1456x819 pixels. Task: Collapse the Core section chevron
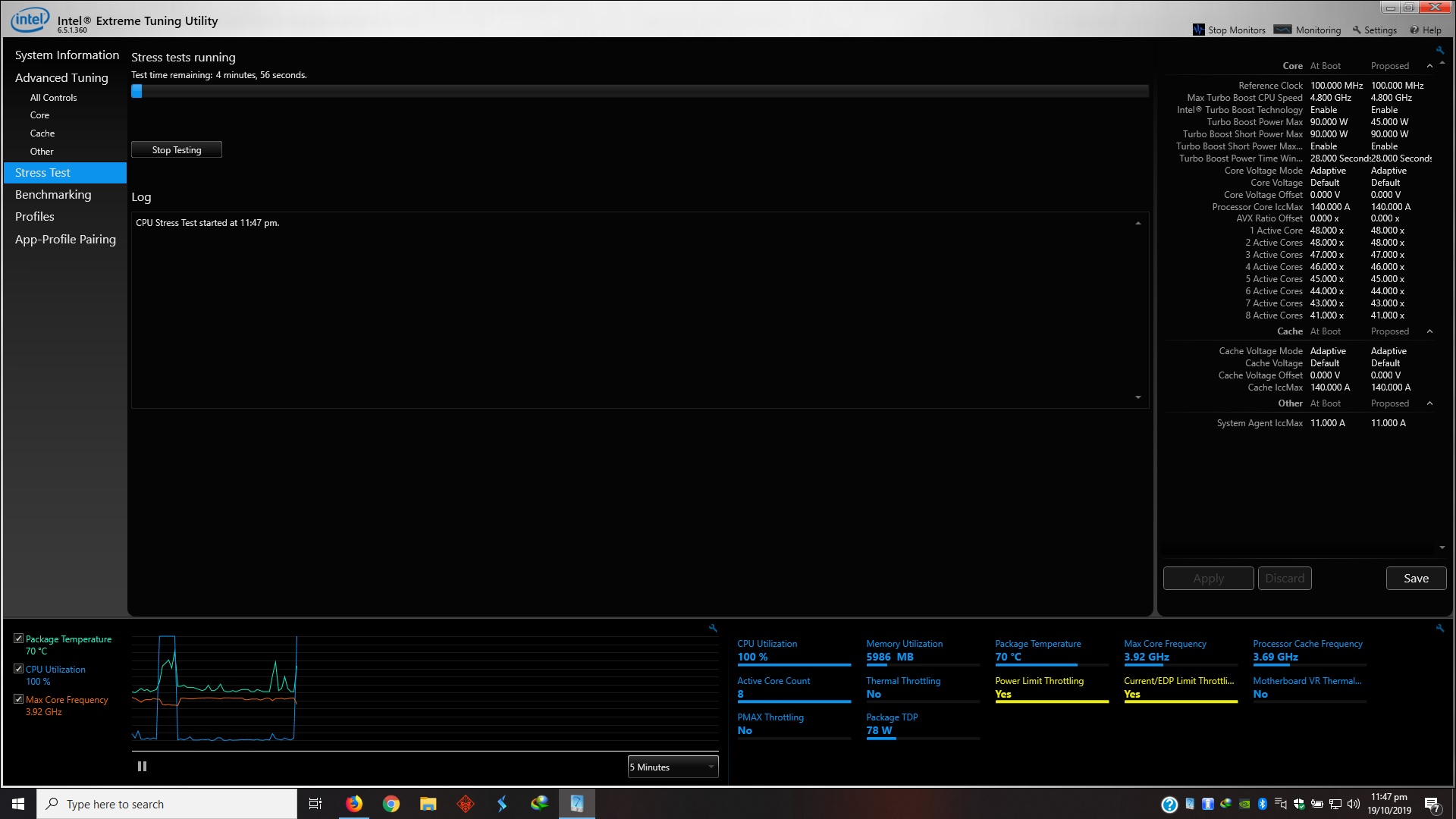[x=1429, y=66]
